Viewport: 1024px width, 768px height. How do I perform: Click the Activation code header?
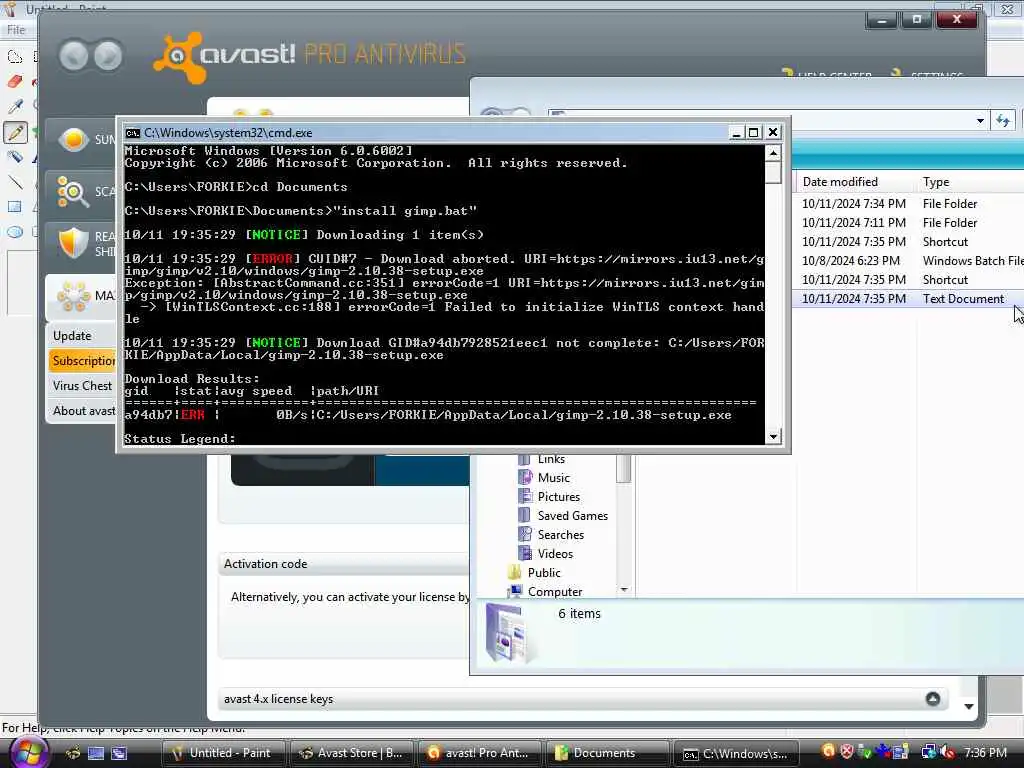coord(265,564)
